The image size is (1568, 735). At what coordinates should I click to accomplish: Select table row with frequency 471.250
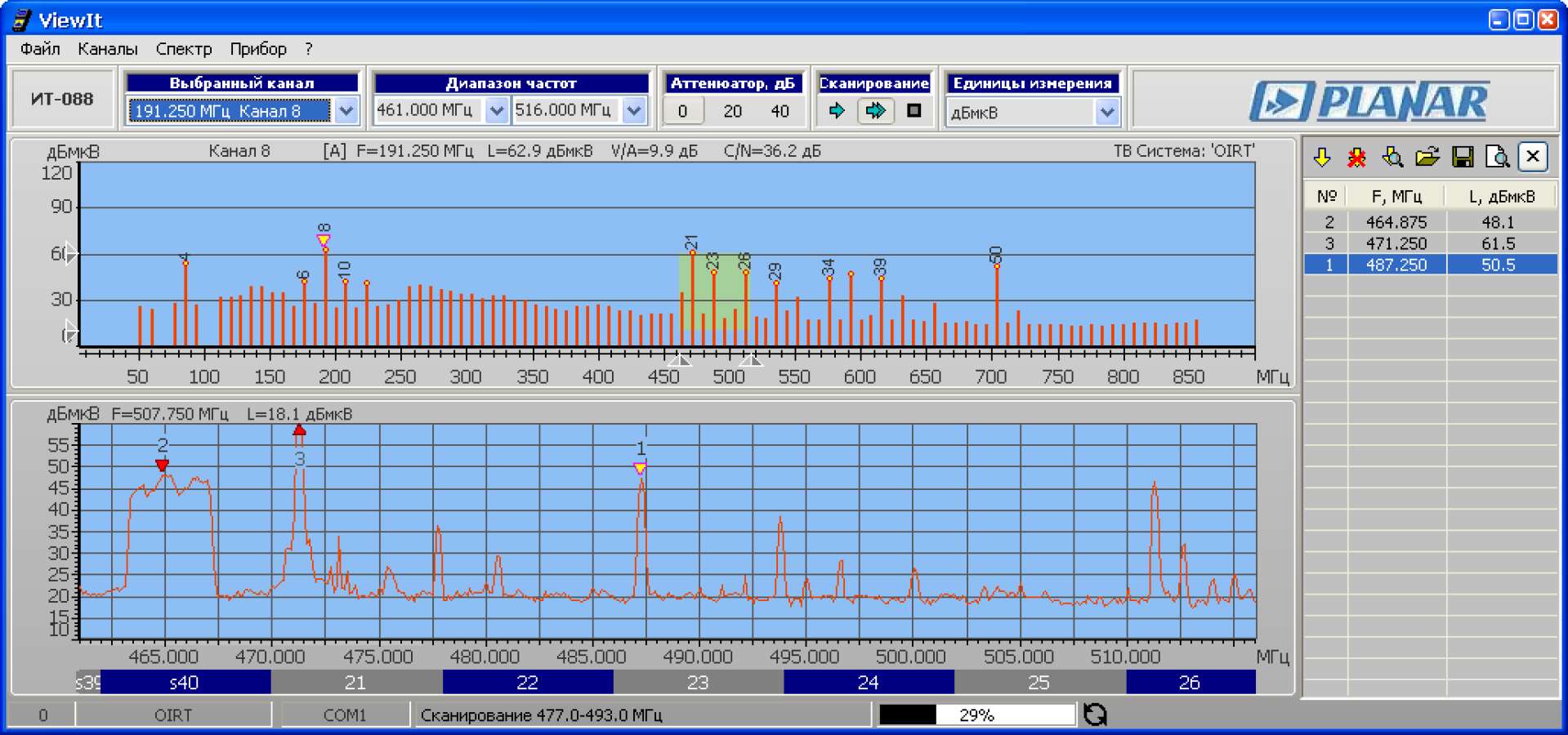(x=1430, y=243)
